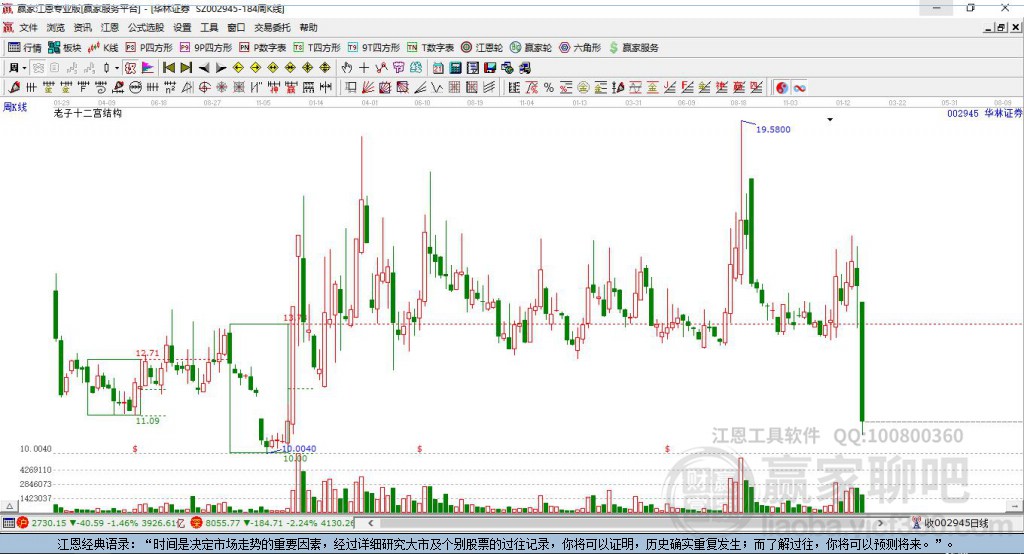
Task: Open the 文件 menu
Action: 29,27
